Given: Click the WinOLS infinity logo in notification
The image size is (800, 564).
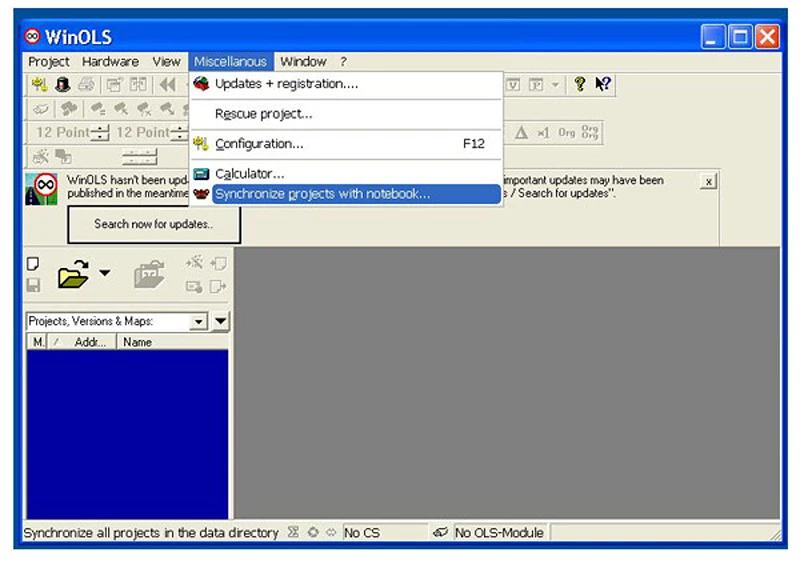Looking at the screenshot, I should coord(41,189).
